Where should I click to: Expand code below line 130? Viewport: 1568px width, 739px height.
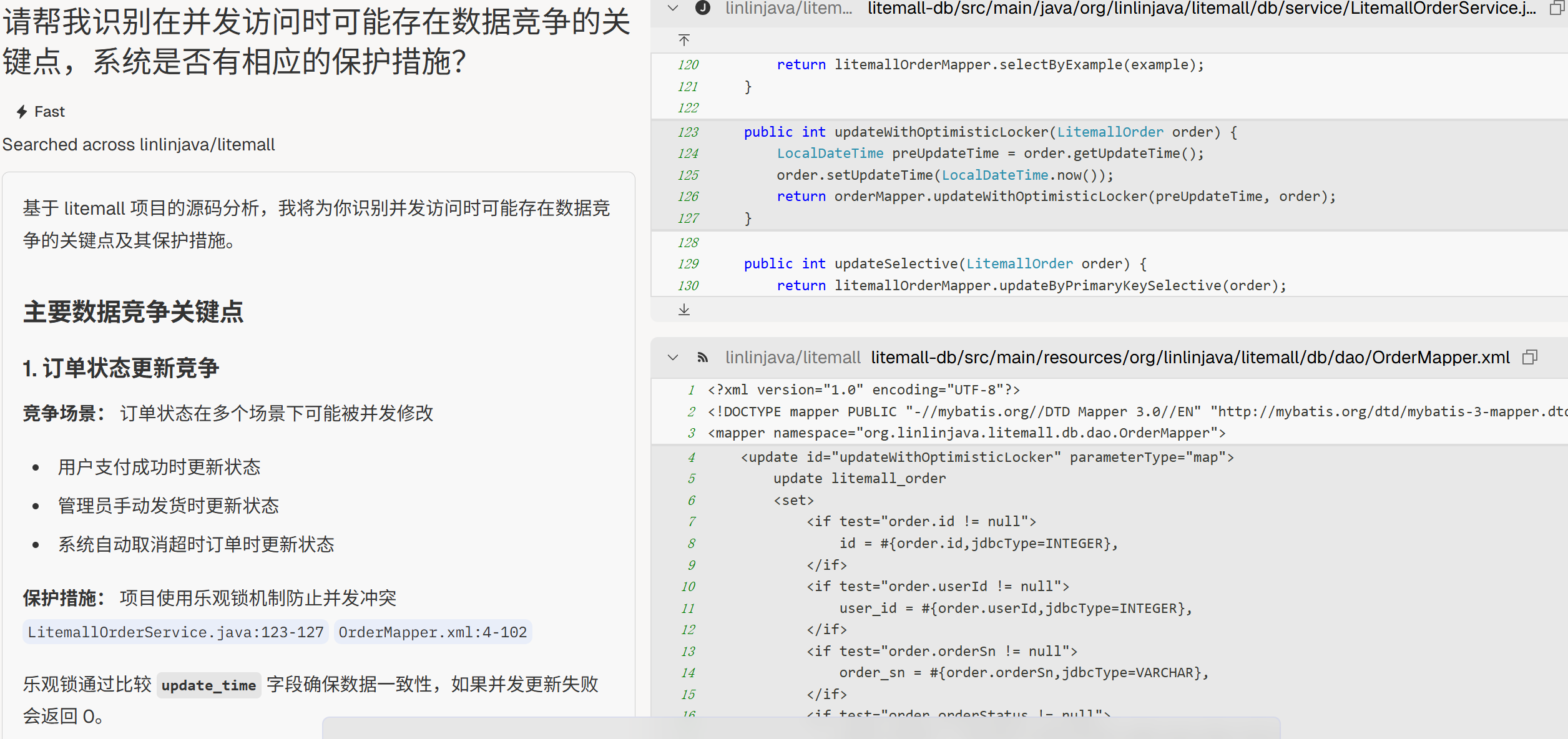(684, 310)
